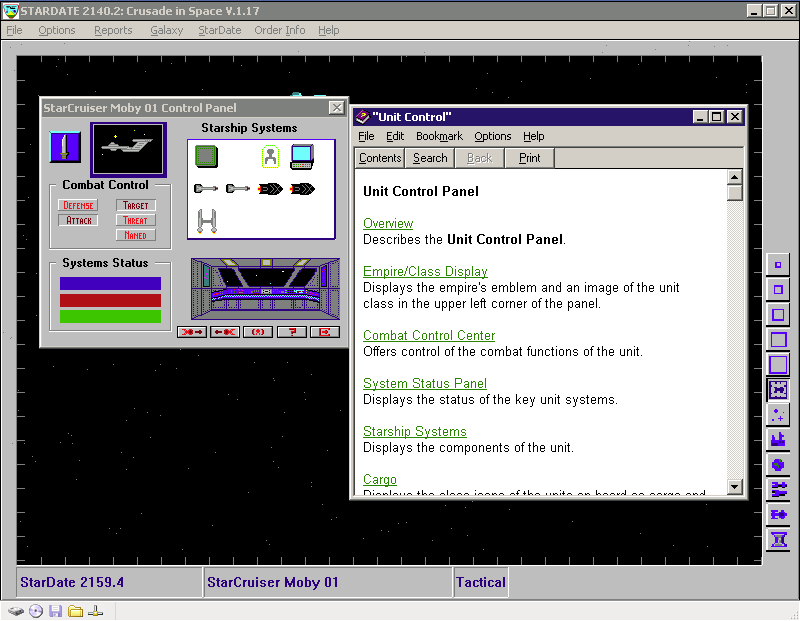Screen dimensions: 800x621
Task: Select the largest square zoom level icon
Action: pyautogui.click(x=778, y=365)
